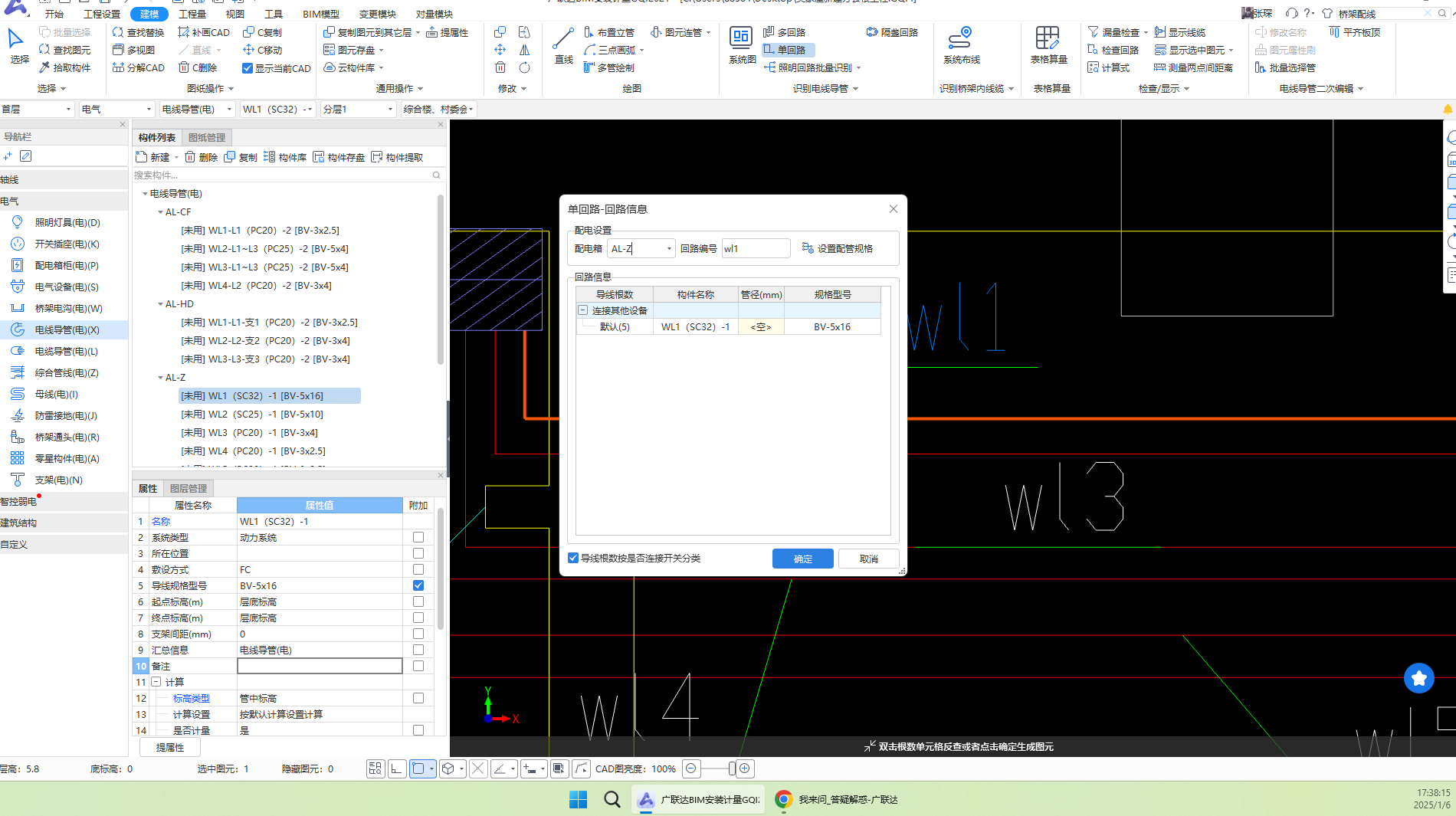This screenshot has width=1456, height=816.
Task: Collapse the AL-Z tree group
Action: [160, 378]
